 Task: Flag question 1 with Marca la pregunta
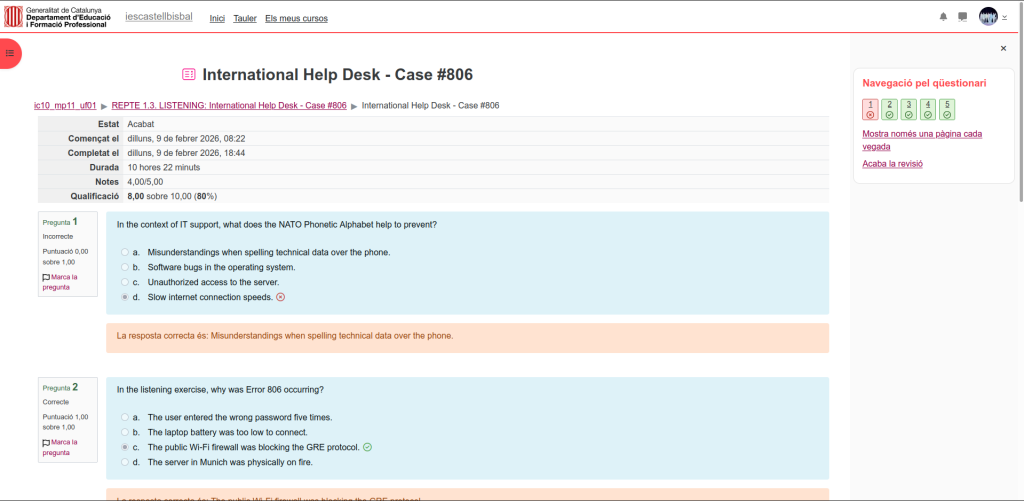pos(60,281)
